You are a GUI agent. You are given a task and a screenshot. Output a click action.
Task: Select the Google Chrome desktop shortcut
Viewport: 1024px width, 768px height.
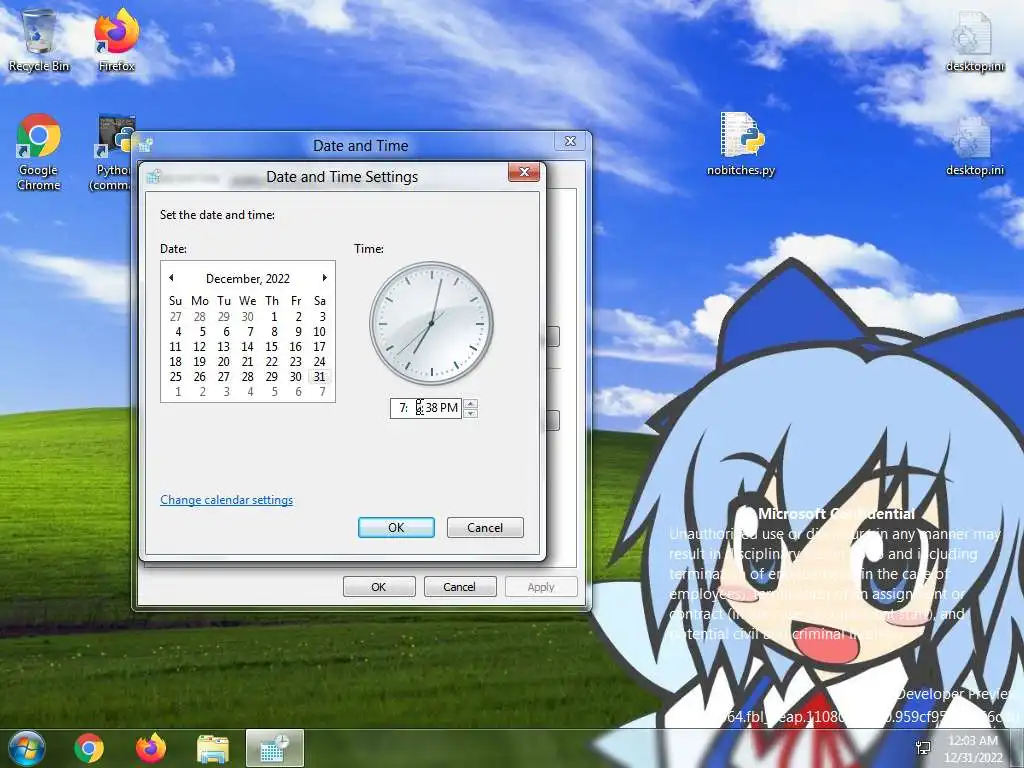click(39, 153)
